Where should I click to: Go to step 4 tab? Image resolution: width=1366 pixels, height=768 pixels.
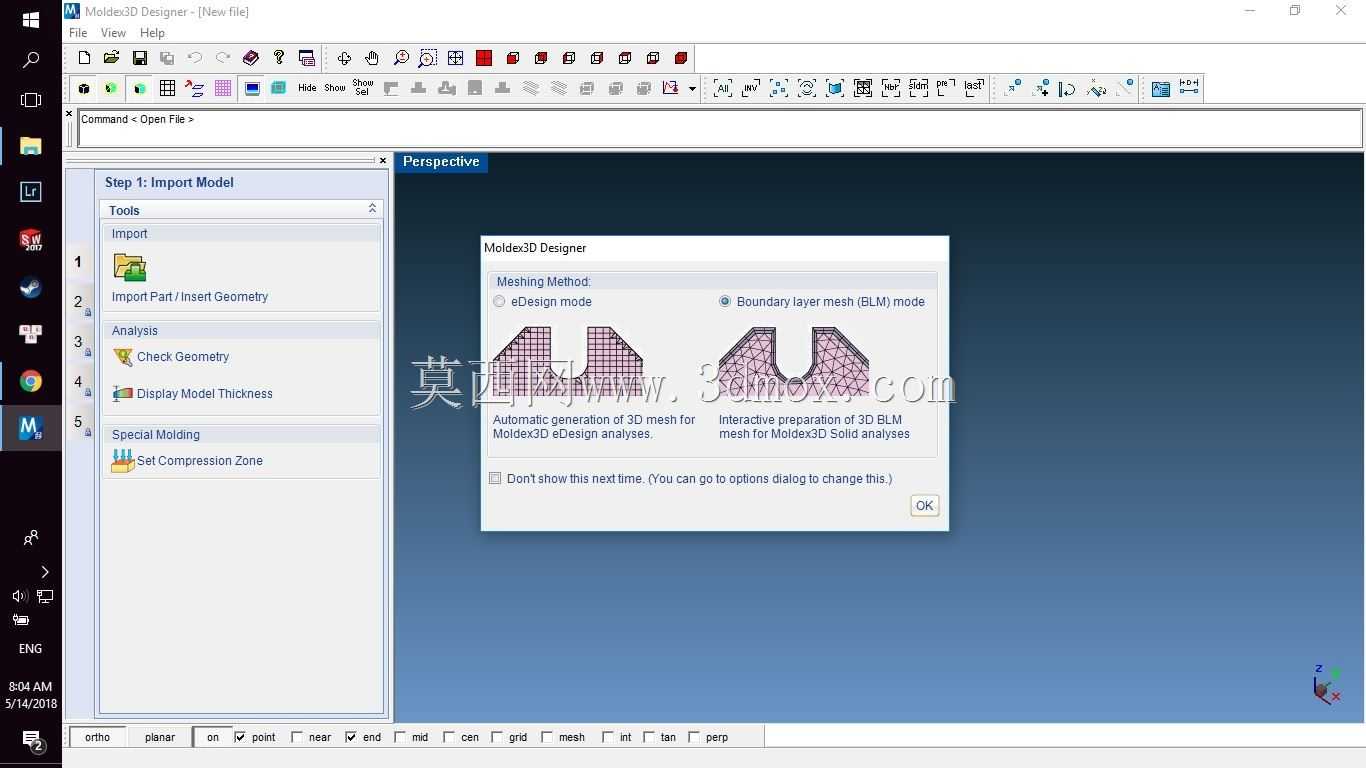pyautogui.click(x=79, y=382)
